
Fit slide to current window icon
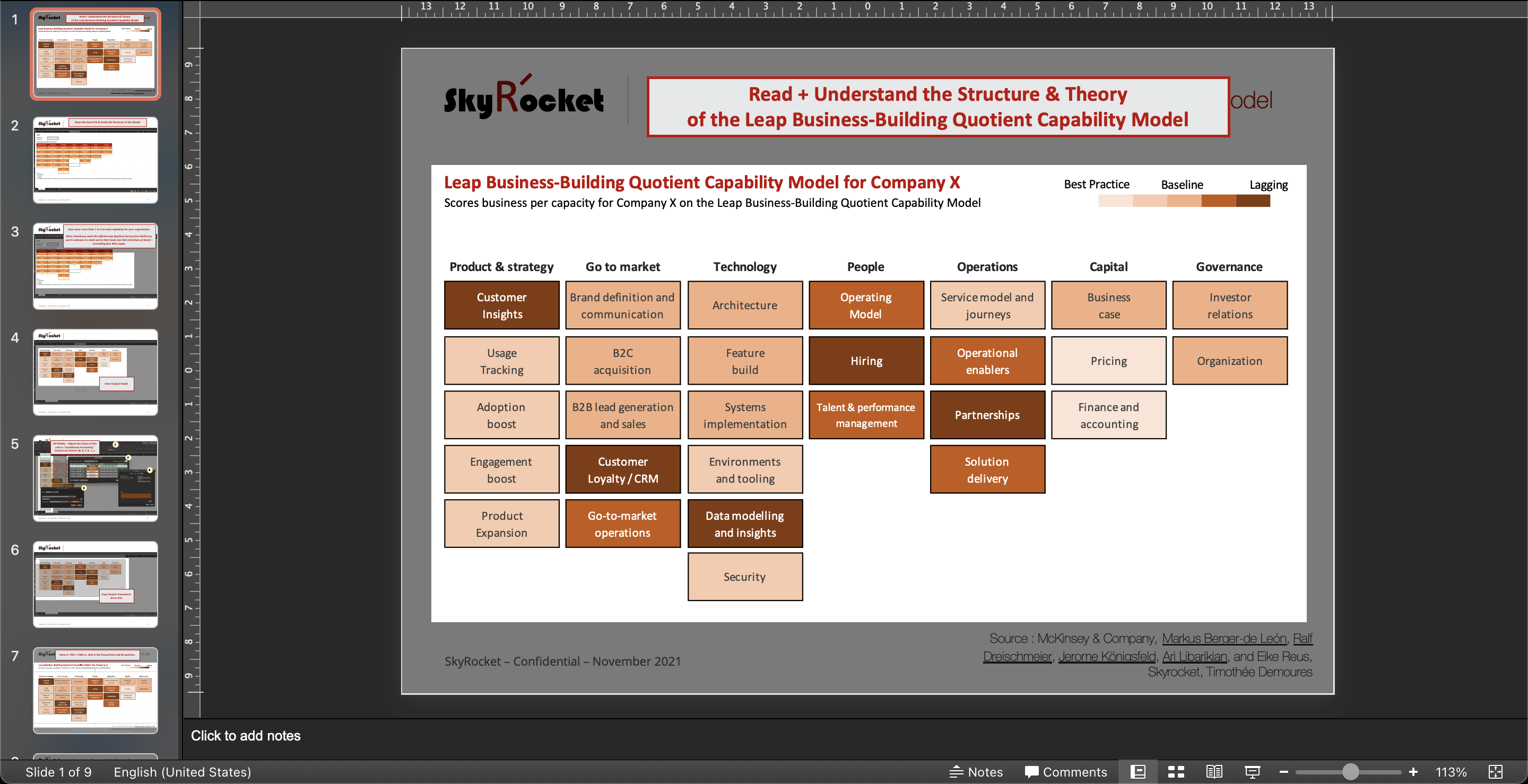click(1496, 772)
